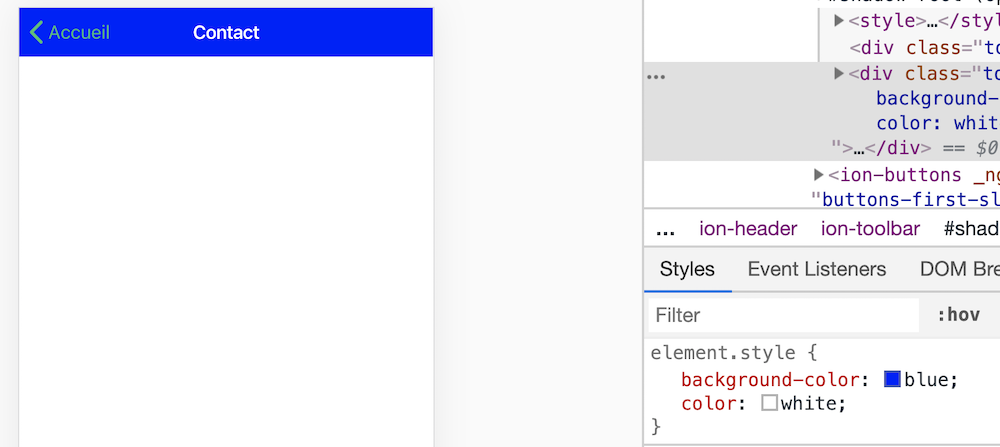Click the ellipsis beside selected DOM row

pyautogui.click(x=656, y=75)
